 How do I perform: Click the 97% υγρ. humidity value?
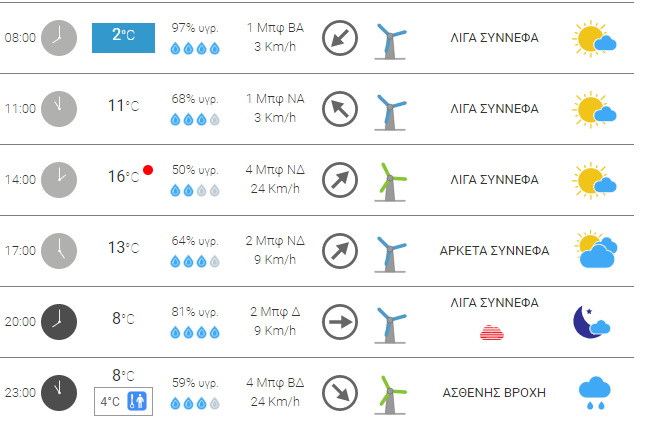195,27
